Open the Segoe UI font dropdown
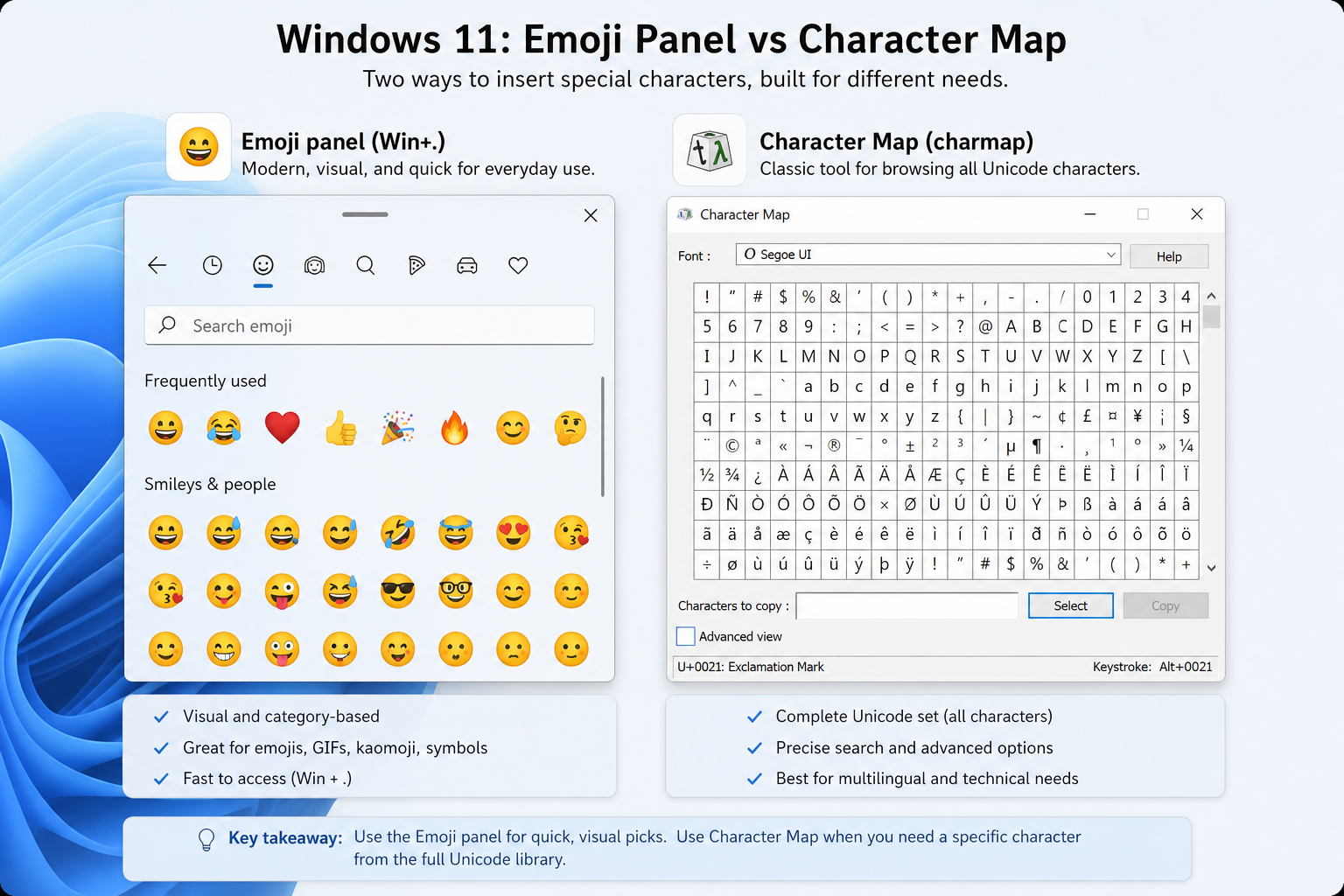This screenshot has height=896, width=1344. [x=928, y=255]
